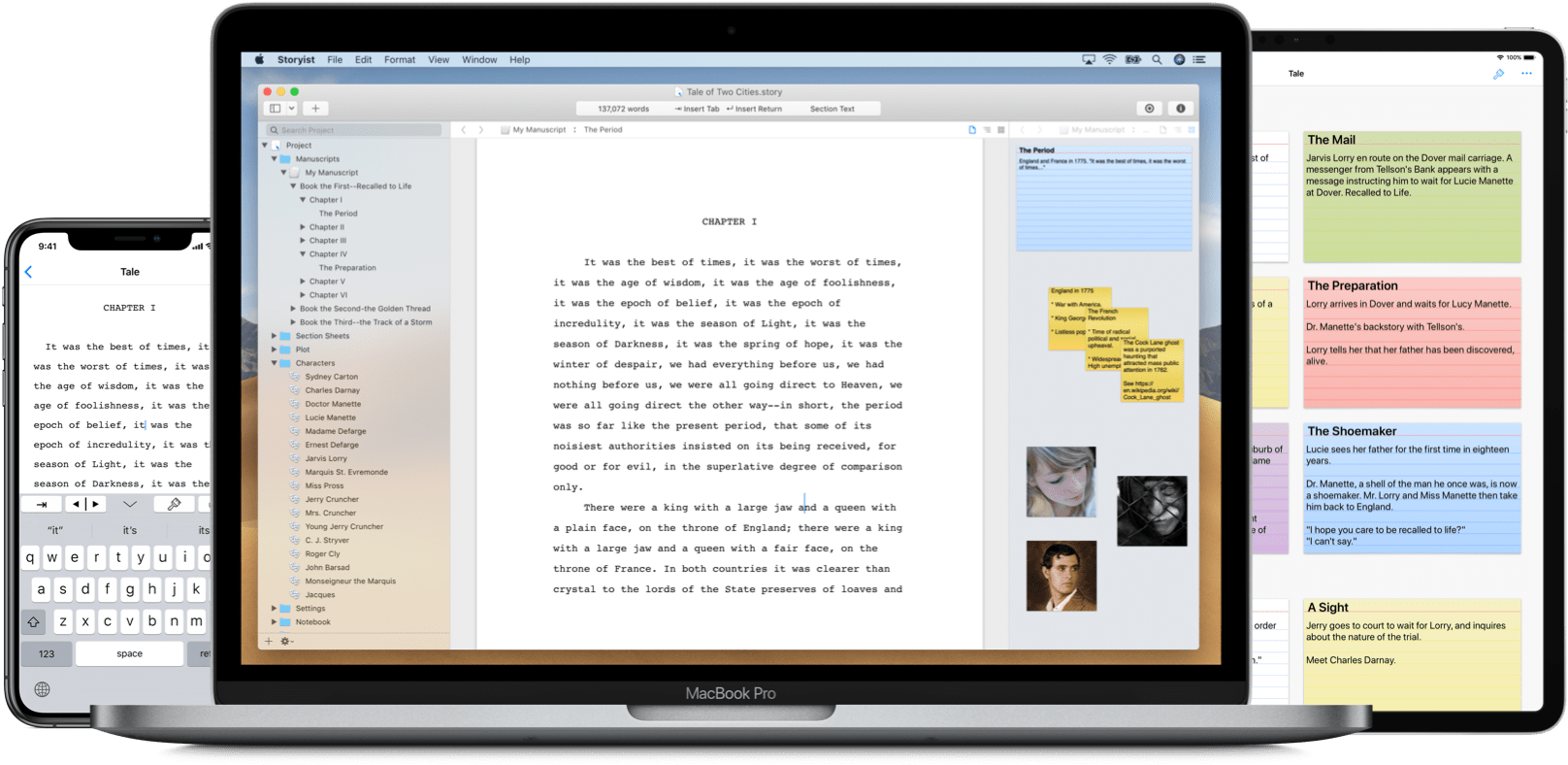Screen dimensions: 1568x765
Task: Open the info inspector button
Action: (x=1180, y=109)
